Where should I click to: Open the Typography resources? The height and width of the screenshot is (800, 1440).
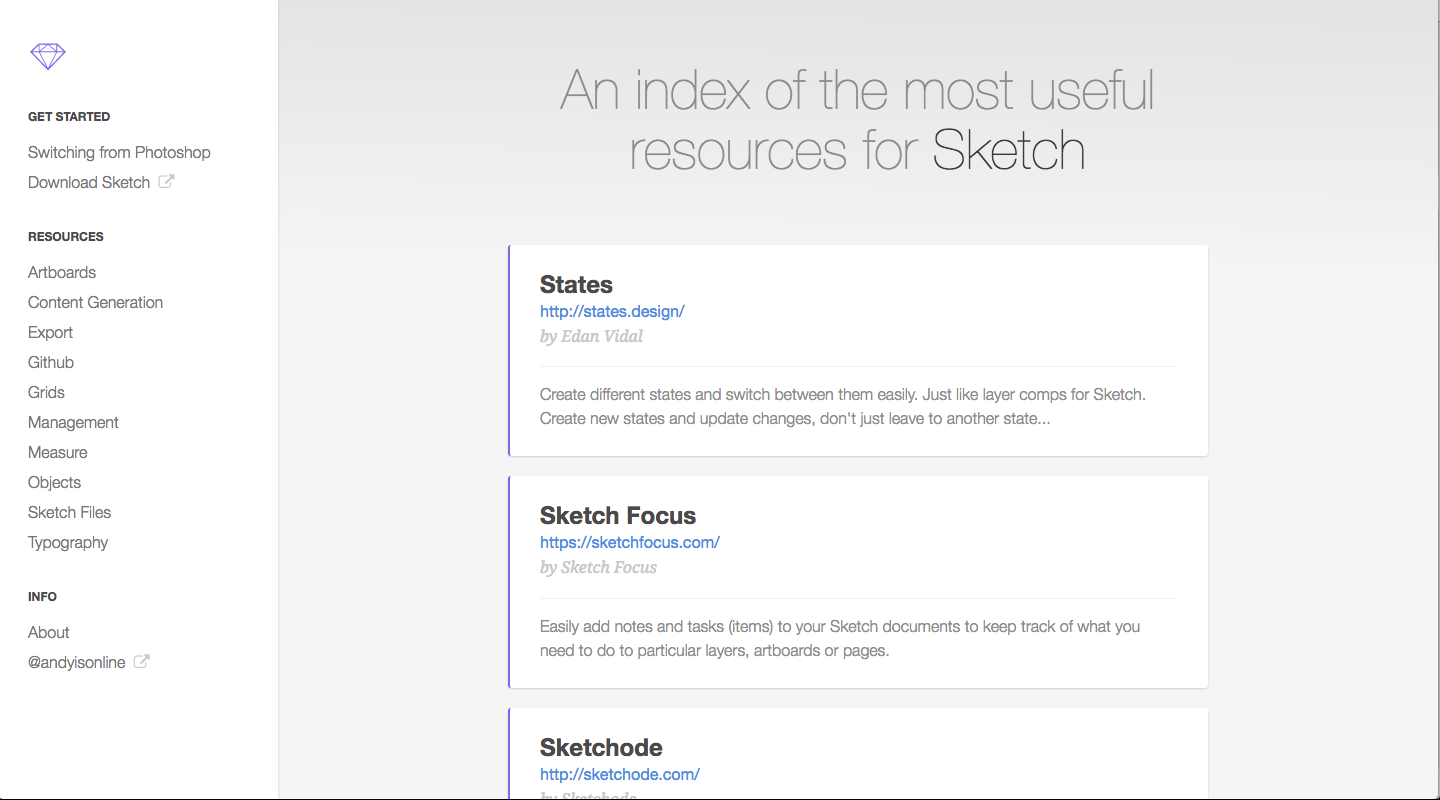point(67,542)
